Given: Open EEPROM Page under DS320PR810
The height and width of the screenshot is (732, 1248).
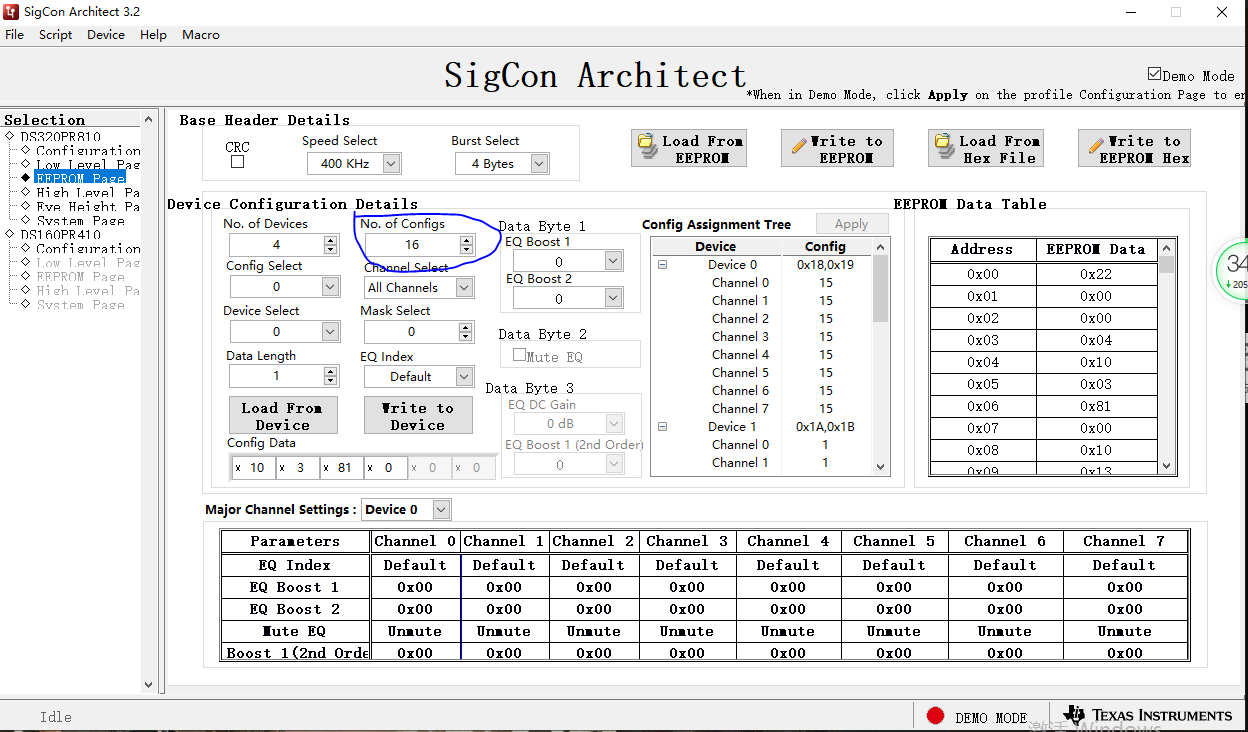Looking at the screenshot, I should 80,178.
